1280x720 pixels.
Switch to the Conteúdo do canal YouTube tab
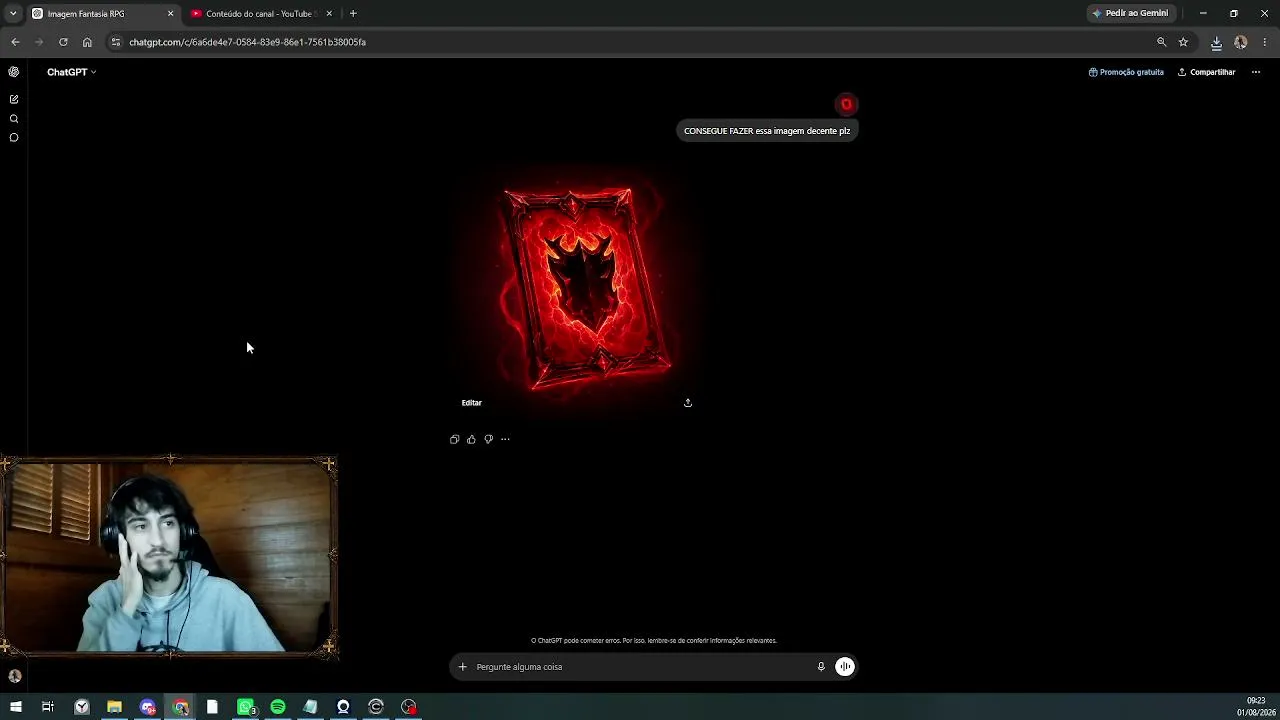262,14
